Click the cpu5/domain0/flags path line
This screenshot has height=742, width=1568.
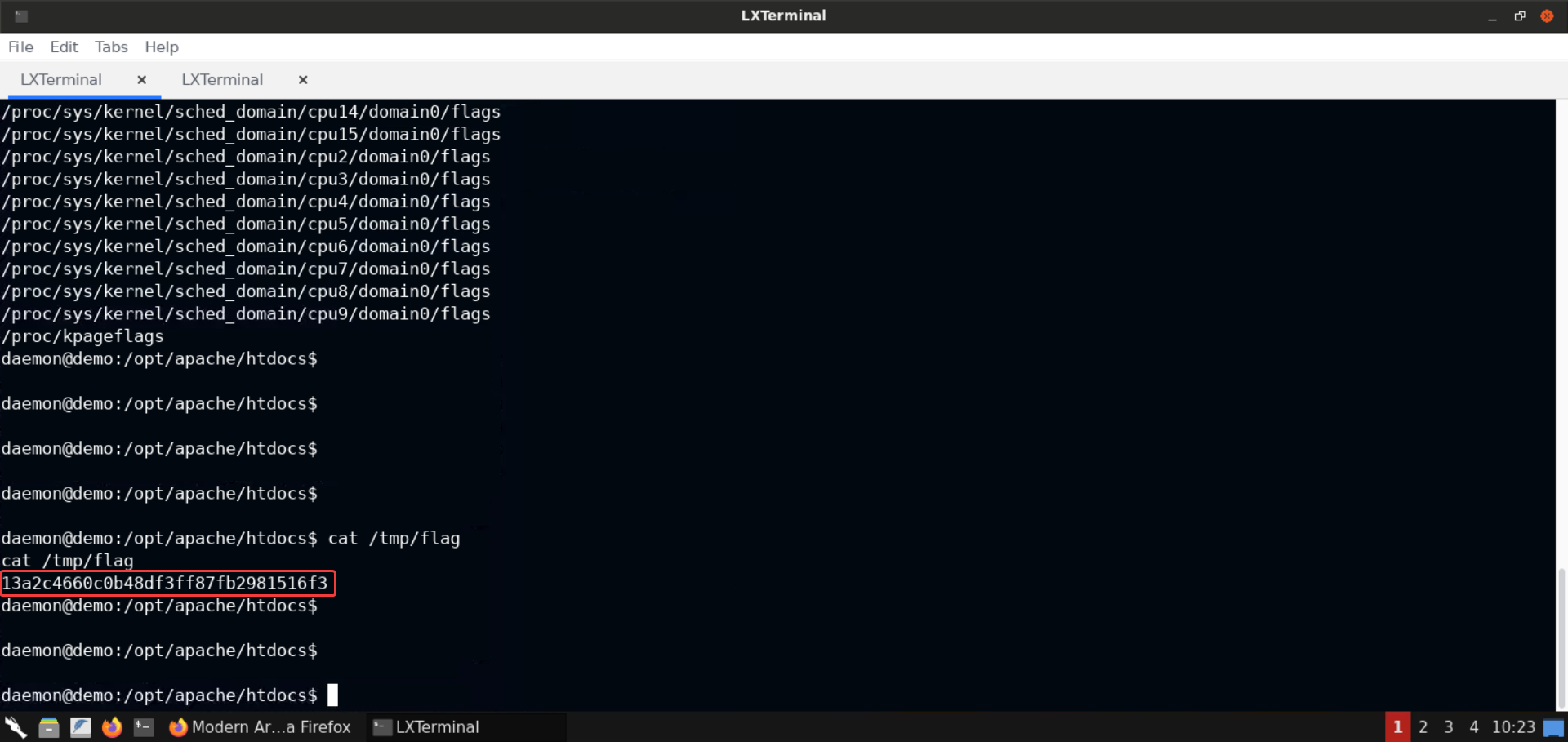pyautogui.click(x=246, y=224)
